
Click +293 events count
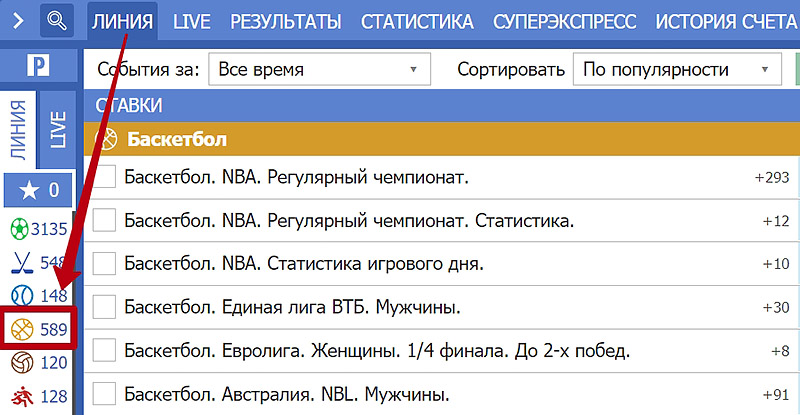[x=771, y=177]
